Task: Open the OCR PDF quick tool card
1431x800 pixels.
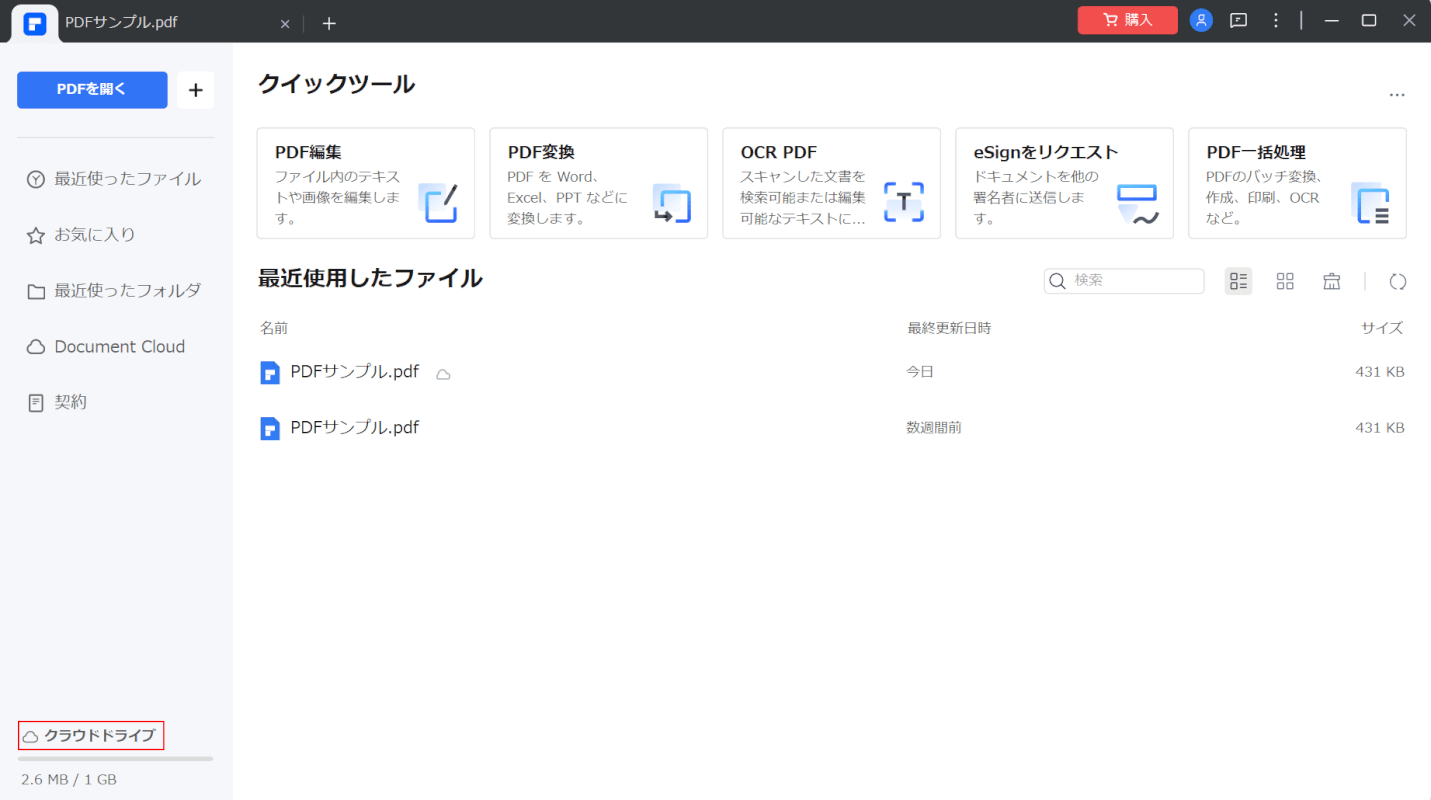Action: click(x=832, y=183)
